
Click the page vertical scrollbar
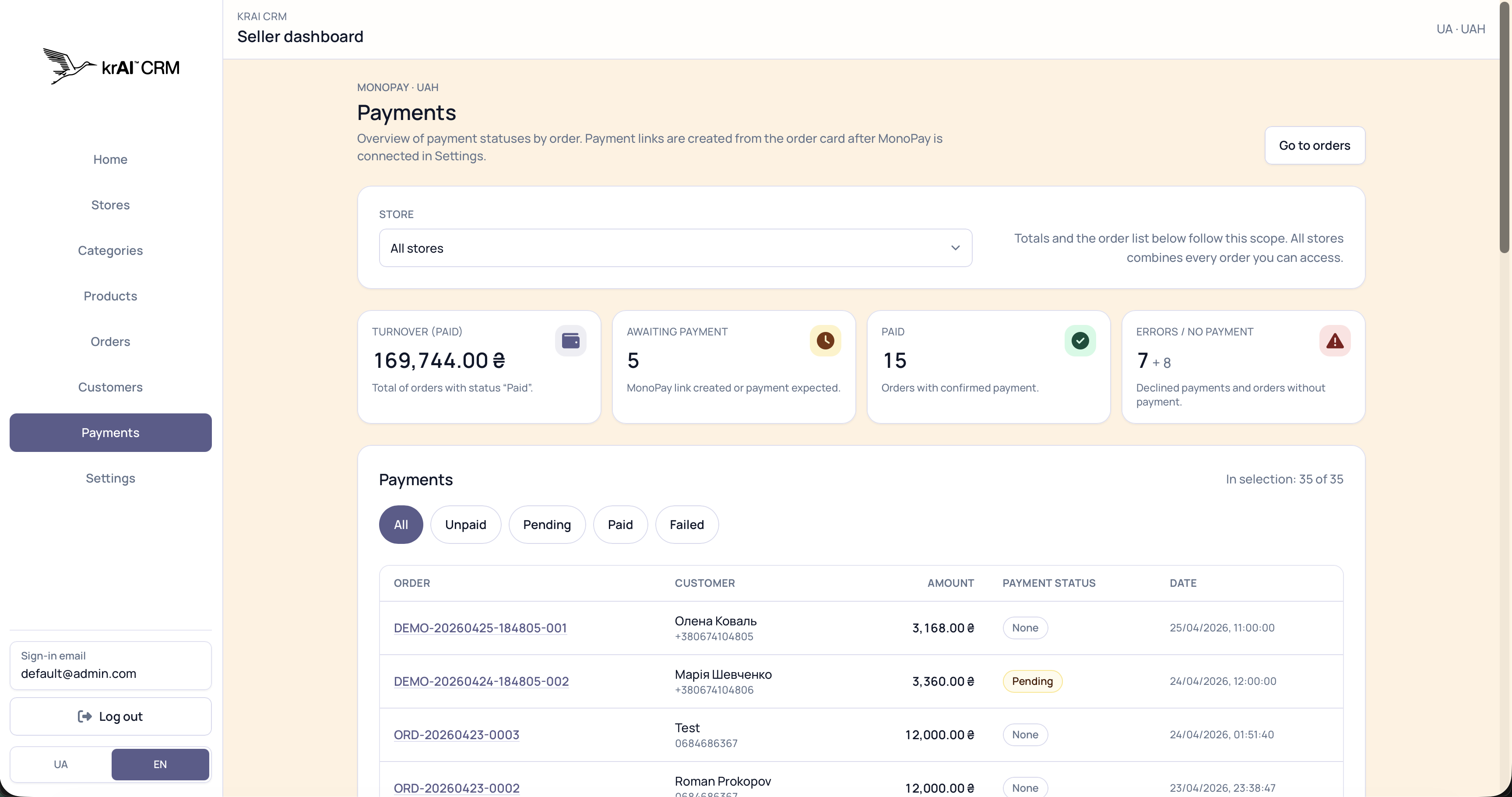point(1505,127)
